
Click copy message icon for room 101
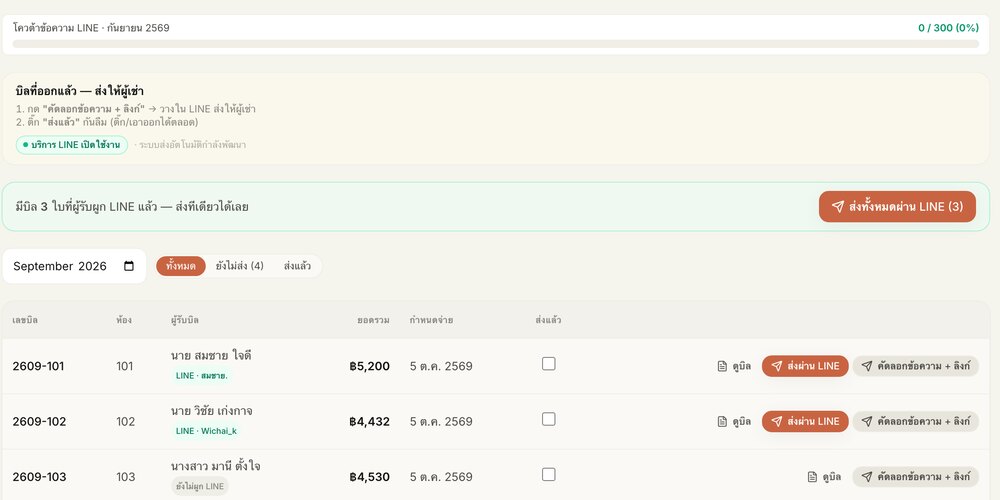point(867,366)
